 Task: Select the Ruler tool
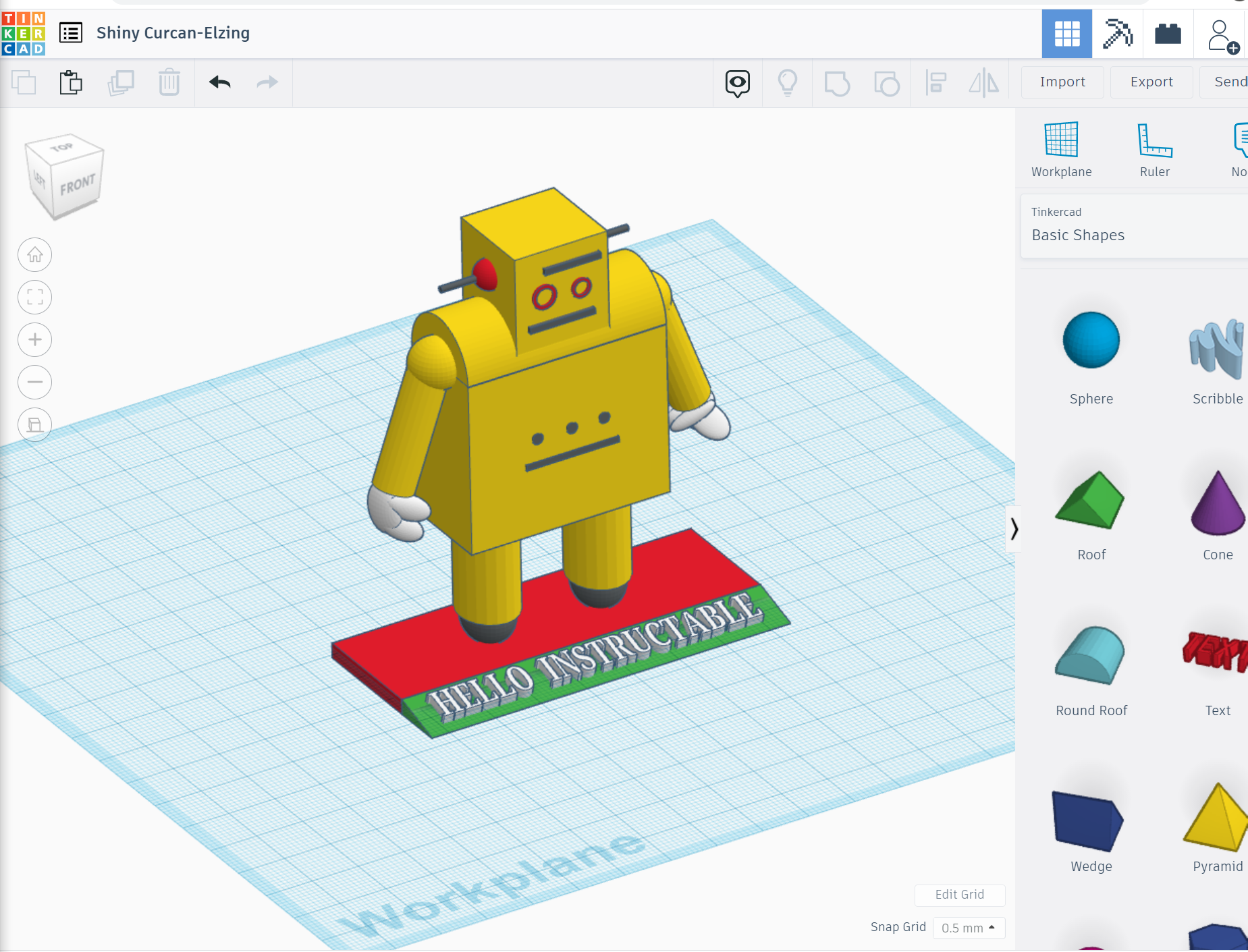pos(1155,150)
